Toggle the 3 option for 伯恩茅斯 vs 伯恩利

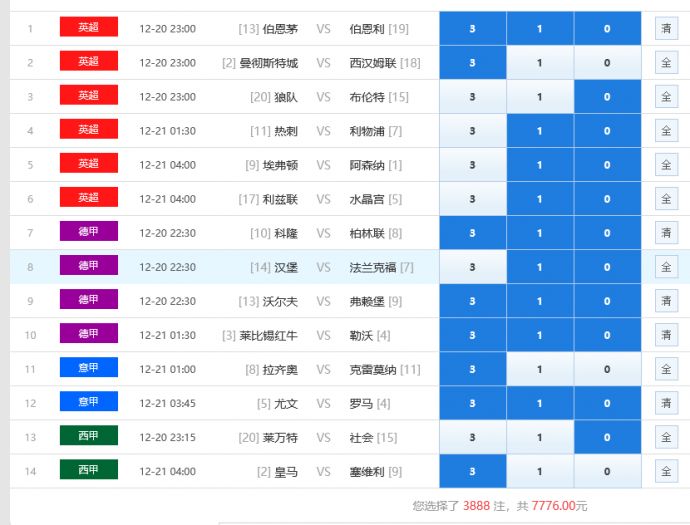pyautogui.click(x=472, y=29)
